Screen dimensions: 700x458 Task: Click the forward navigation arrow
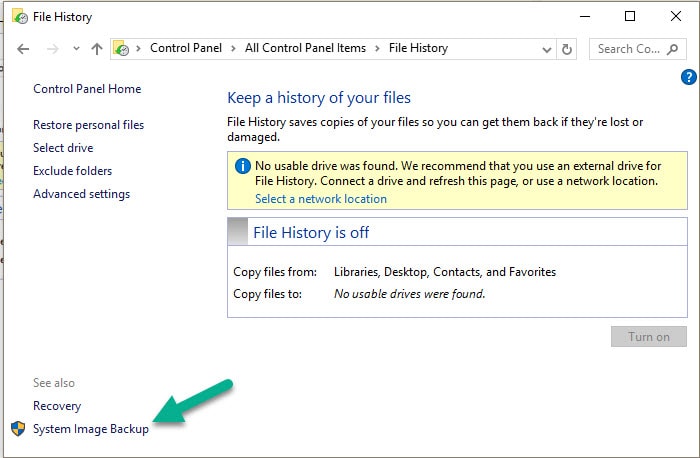[x=52, y=48]
